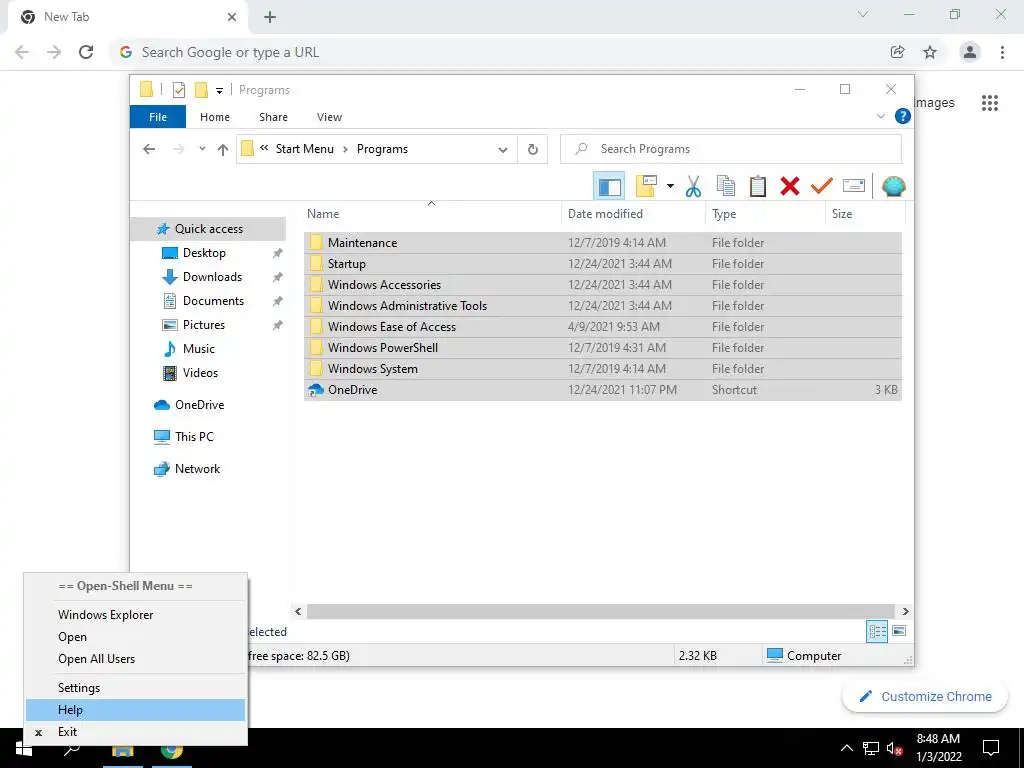Open the View ribbon tab
Viewport: 1024px width, 768px height.
pyautogui.click(x=329, y=117)
